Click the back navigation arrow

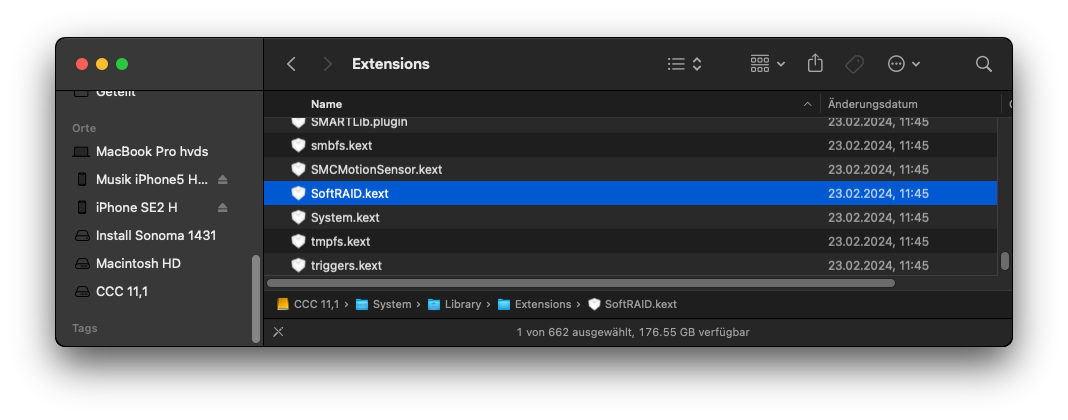tap(291, 64)
